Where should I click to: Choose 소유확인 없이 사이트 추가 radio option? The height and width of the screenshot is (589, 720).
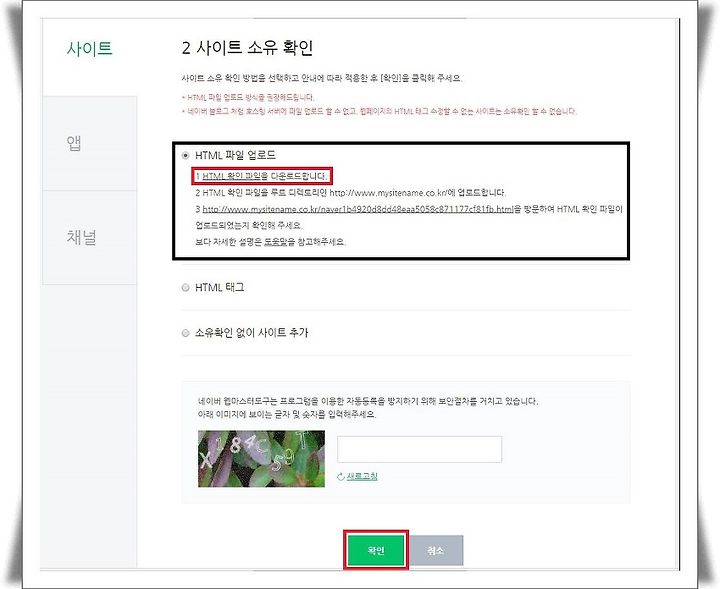coord(186,333)
